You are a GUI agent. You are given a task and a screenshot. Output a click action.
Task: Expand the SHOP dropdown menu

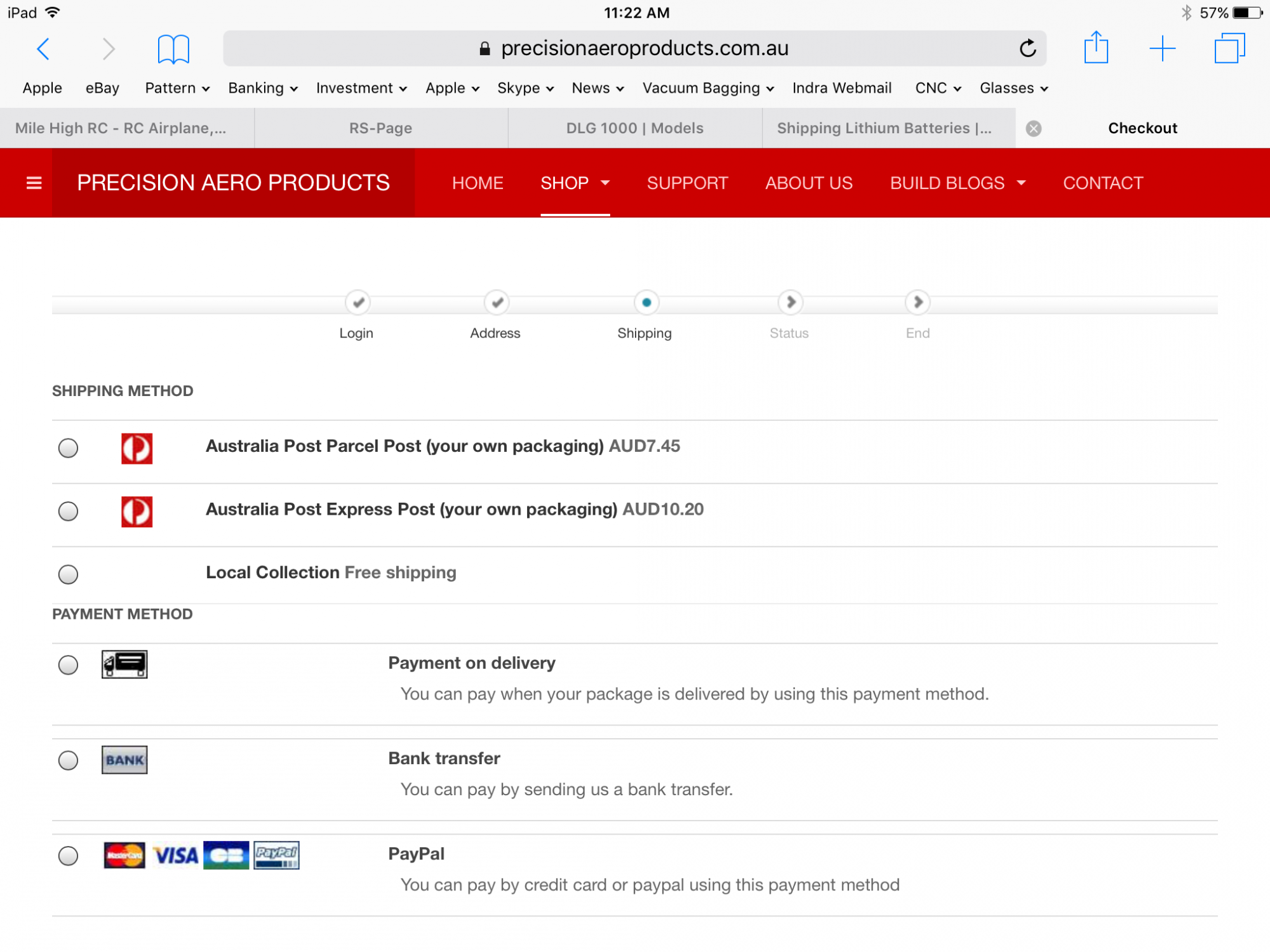(575, 183)
